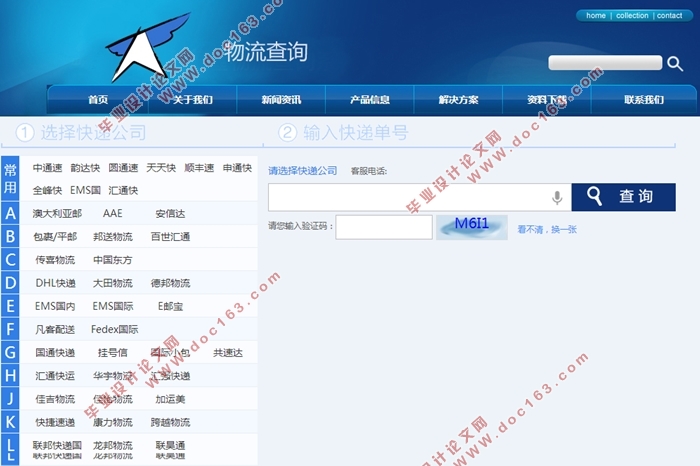
Task: Choose 中国东方 courier
Action: [113, 260]
